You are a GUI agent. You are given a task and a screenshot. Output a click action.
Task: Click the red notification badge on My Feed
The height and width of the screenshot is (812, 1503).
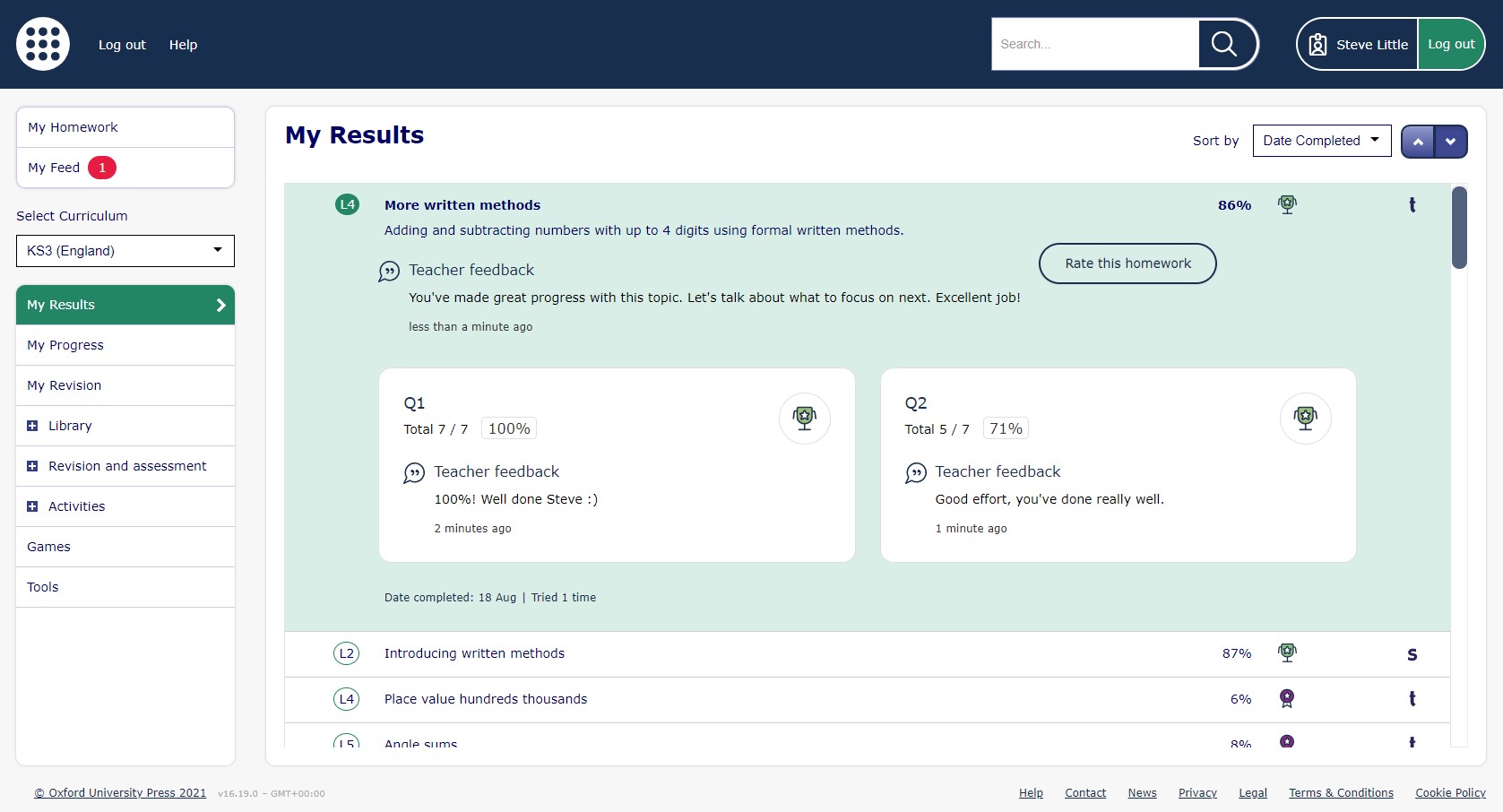click(102, 168)
